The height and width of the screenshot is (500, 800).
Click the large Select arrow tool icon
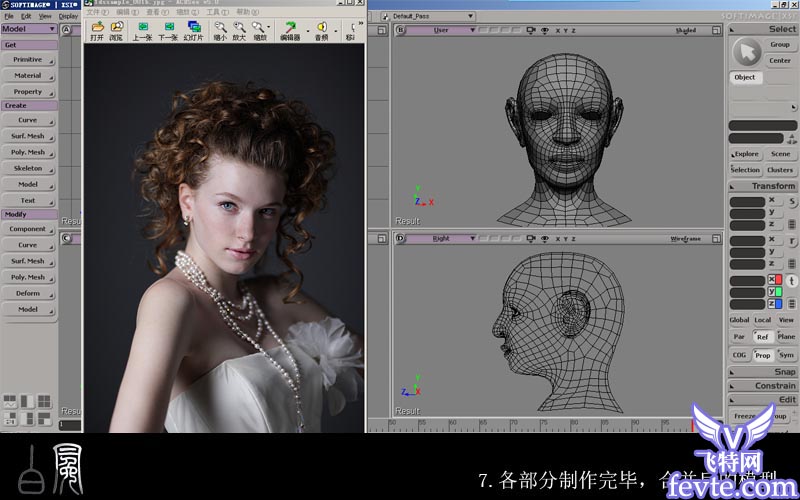(746, 52)
